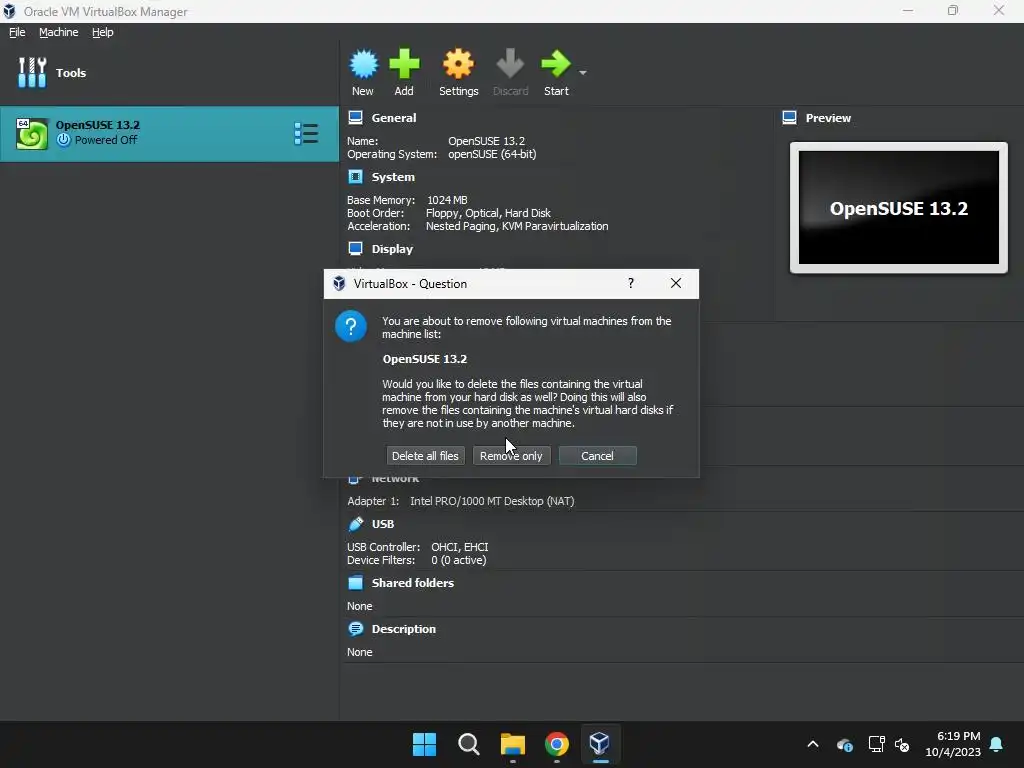1024x768 pixels.
Task: Click the VirtualBox taskbar icon
Action: 600,744
